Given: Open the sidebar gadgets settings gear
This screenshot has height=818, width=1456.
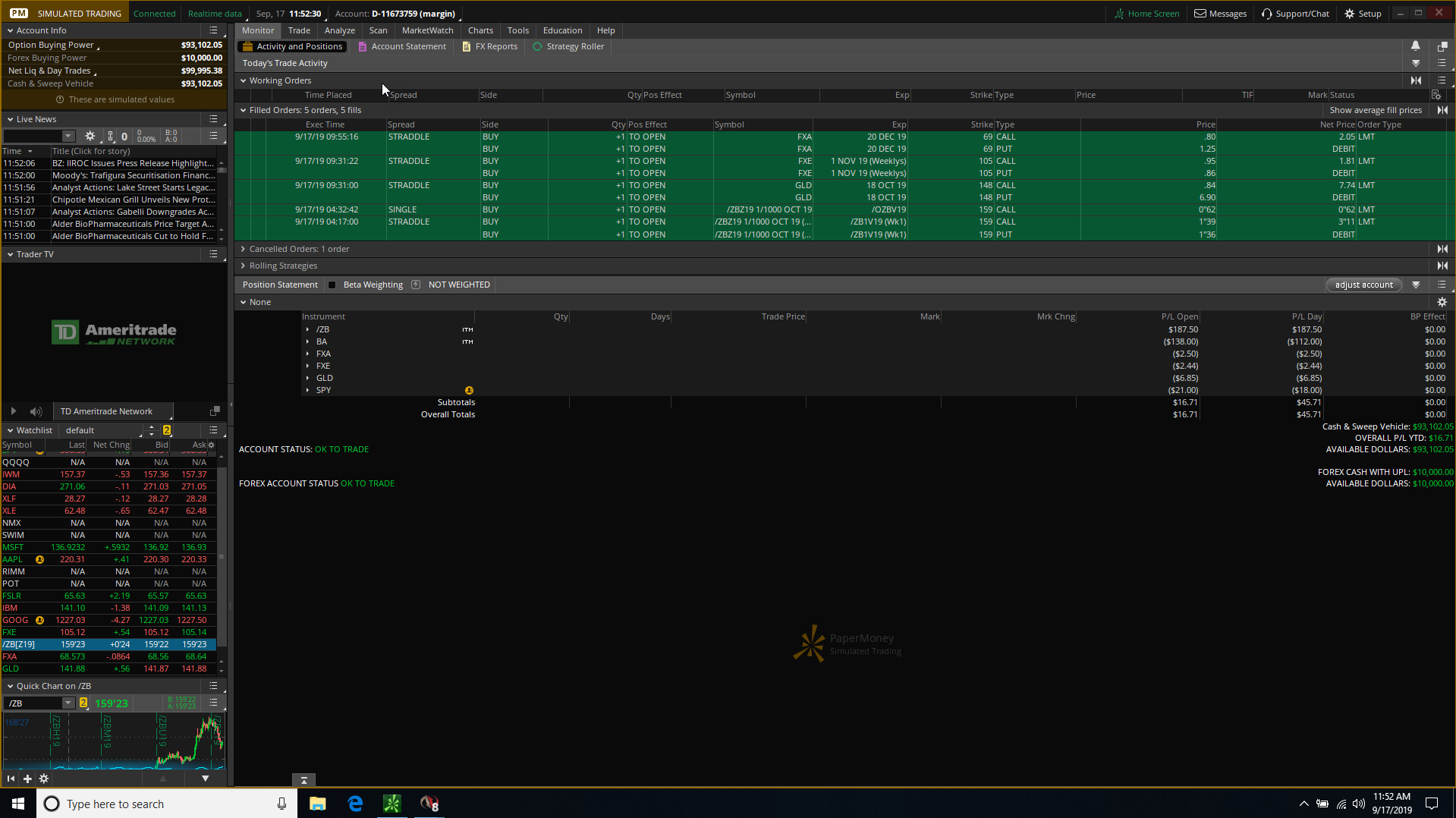Looking at the screenshot, I should tap(44, 779).
